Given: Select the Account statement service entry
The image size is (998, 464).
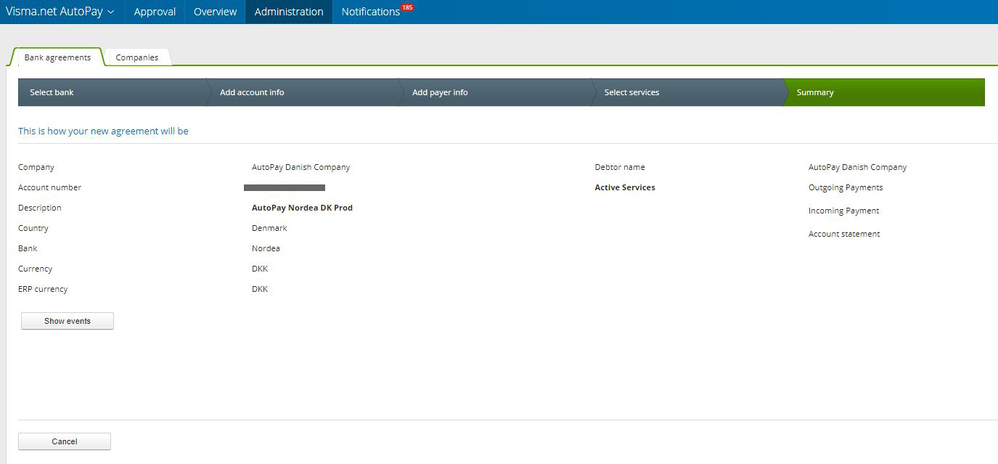Looking at the screenshot, I should coord(844,234).
